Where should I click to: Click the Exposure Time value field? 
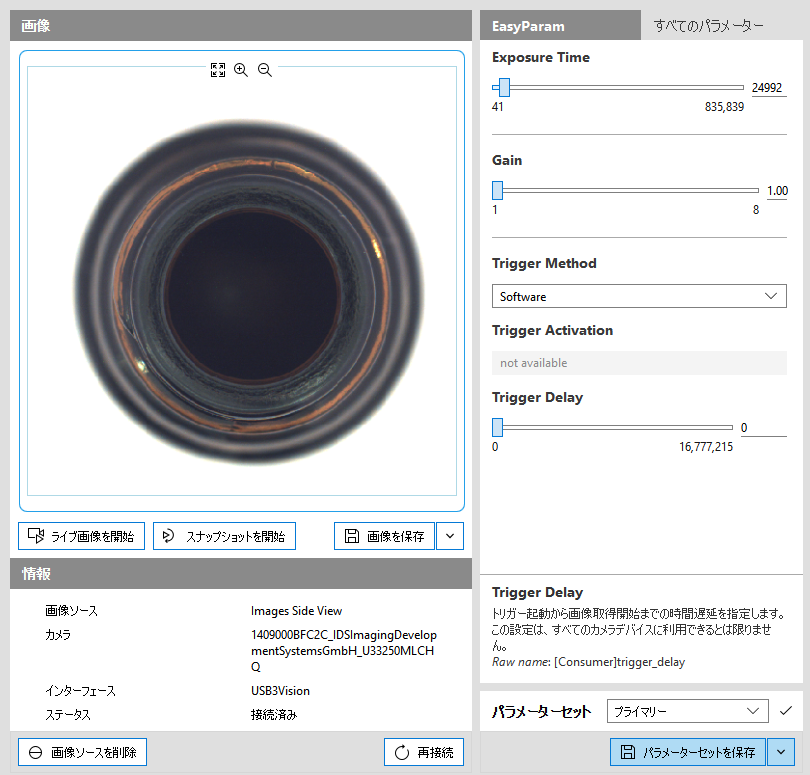[x=767, y=87]
